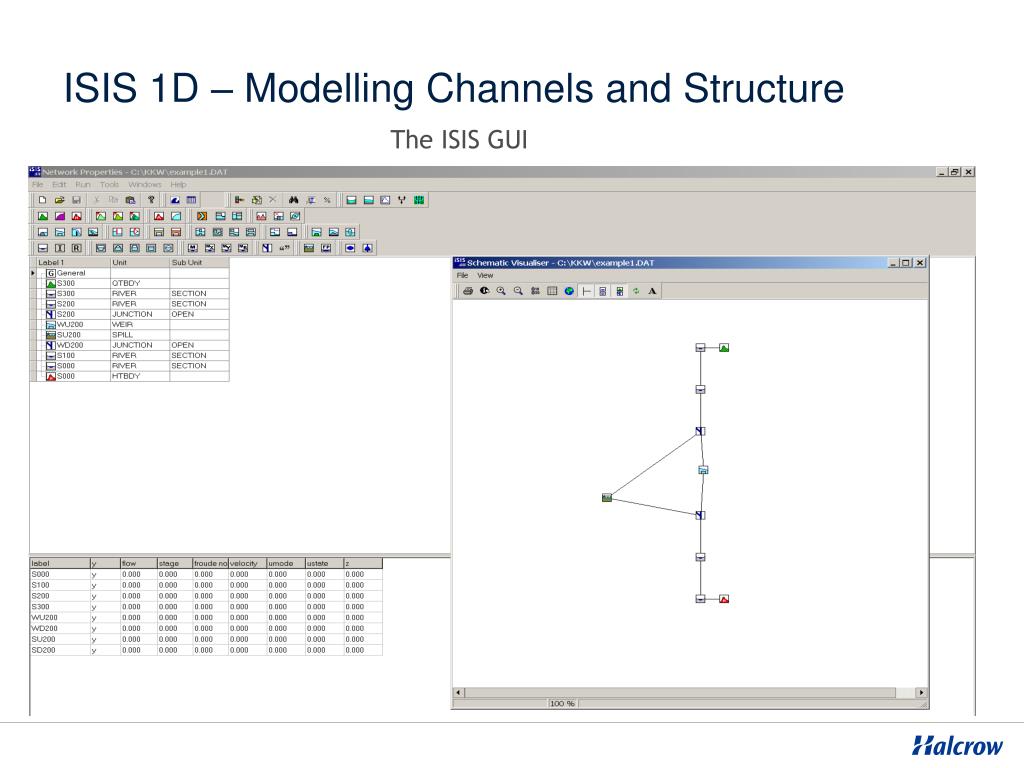Click the flow column header in the results table
Image resolution: width=1024 pixels, height=768 pixels.
pos(138,563)
